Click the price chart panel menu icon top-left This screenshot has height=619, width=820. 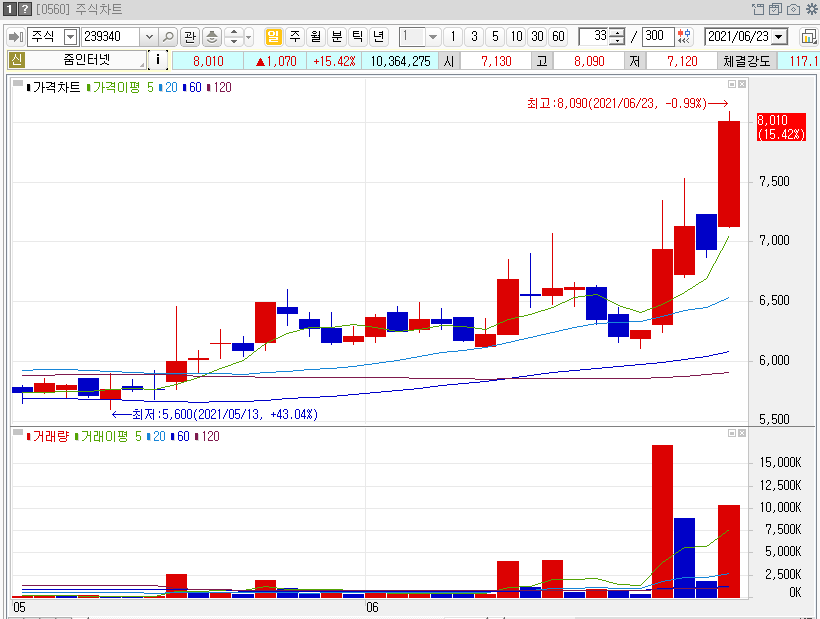click(x=17, y=83)
